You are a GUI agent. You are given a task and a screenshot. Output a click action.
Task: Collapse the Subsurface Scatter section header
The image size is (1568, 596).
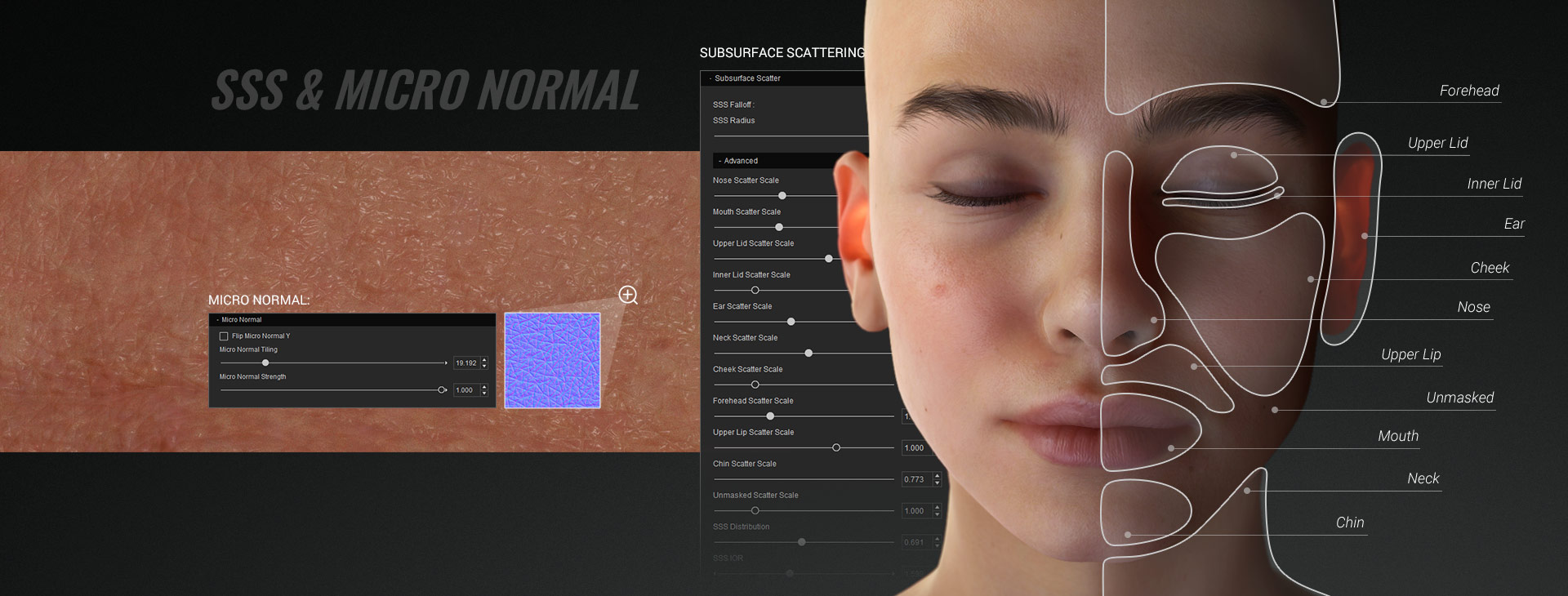point(784,78)
